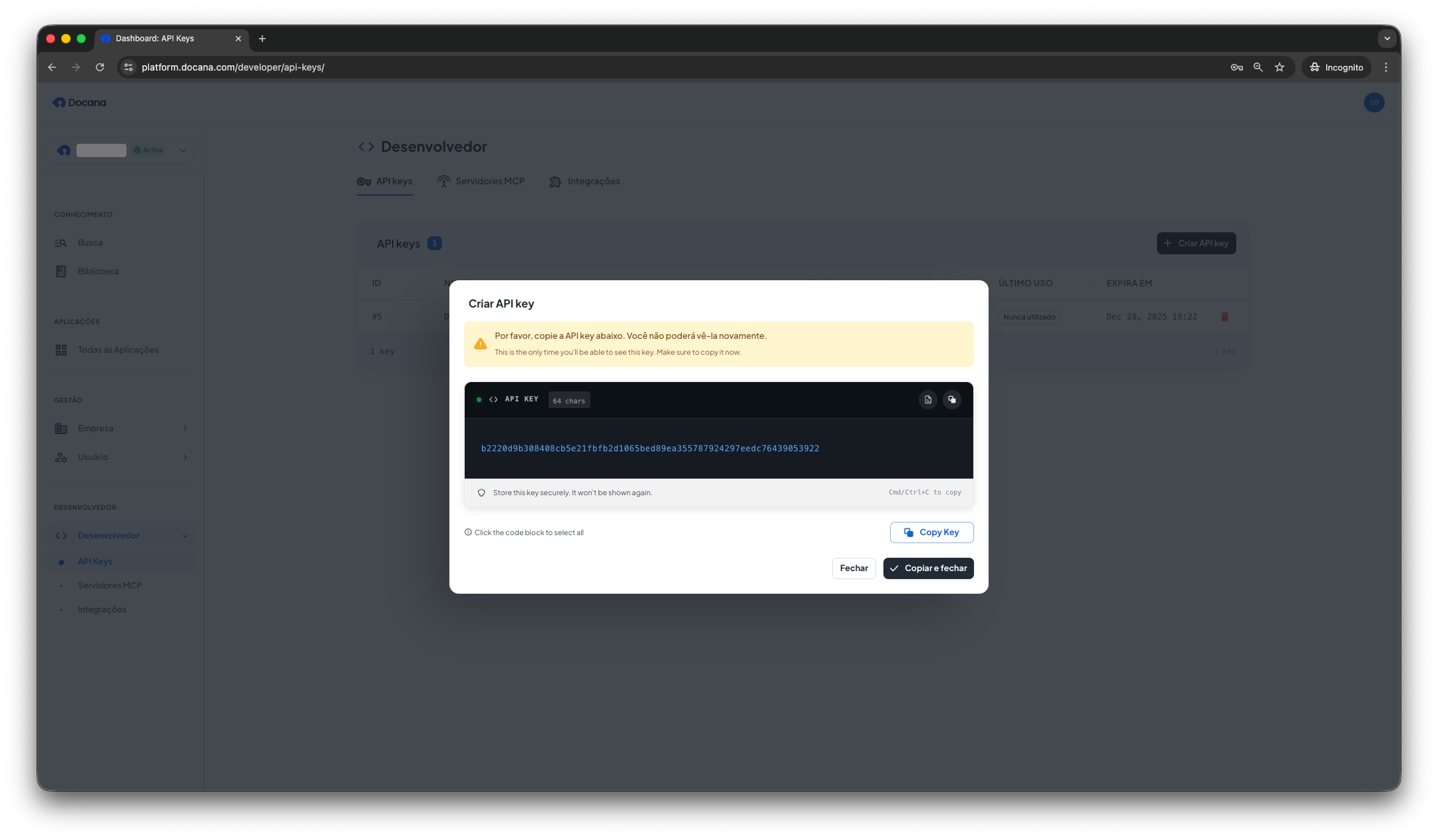
Task: Select the API key code text
Action: point(650,449)
